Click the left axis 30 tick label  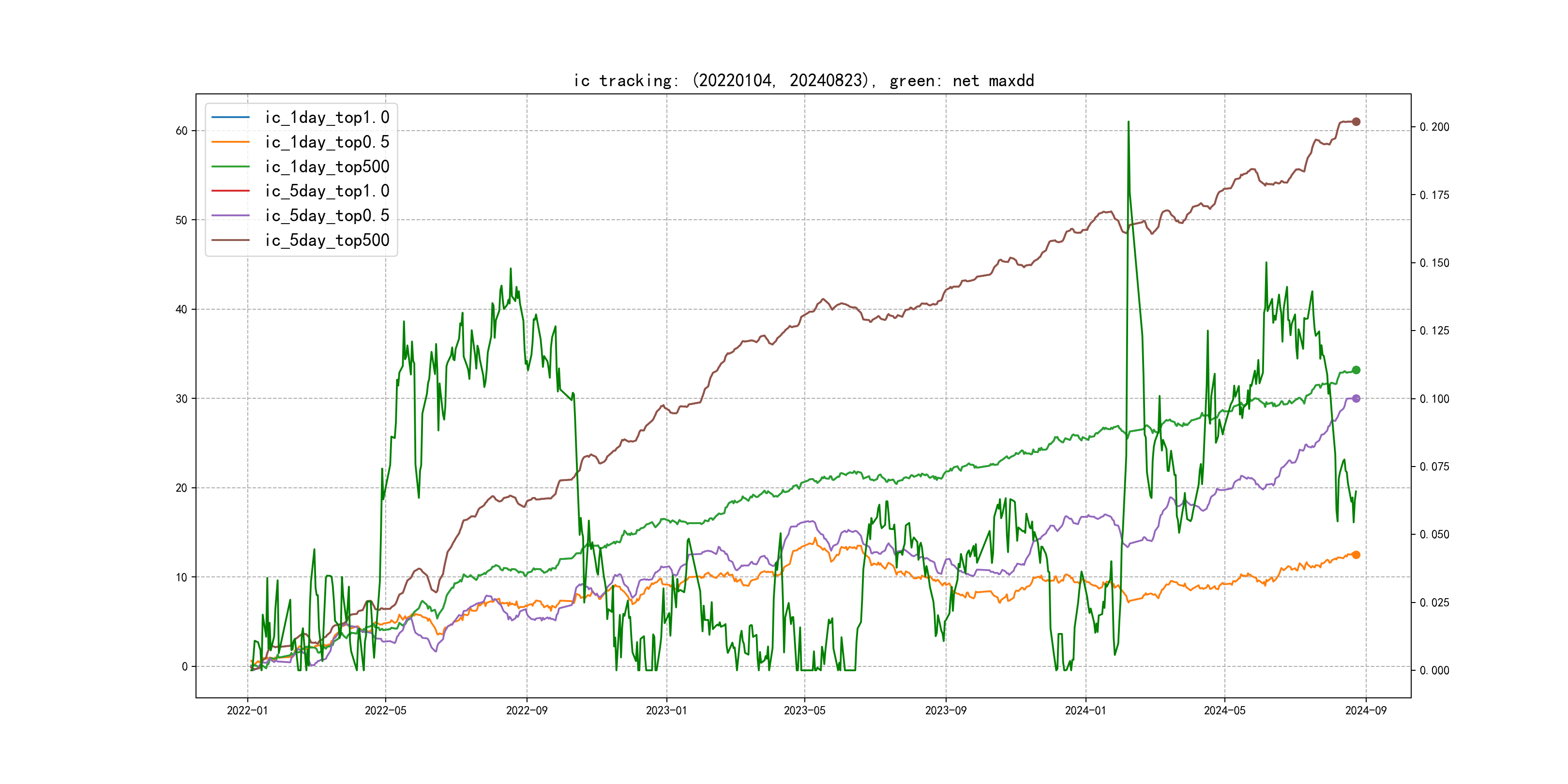coord(181,399)
